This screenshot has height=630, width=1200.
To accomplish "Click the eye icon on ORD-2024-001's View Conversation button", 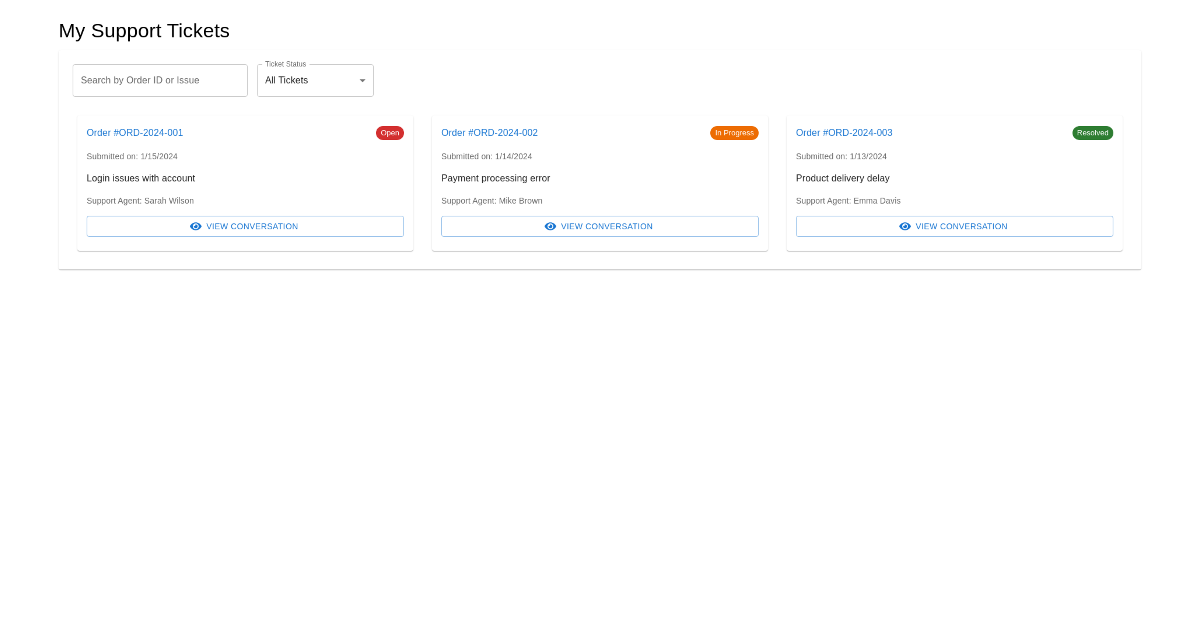I will [x=196, y=226].
